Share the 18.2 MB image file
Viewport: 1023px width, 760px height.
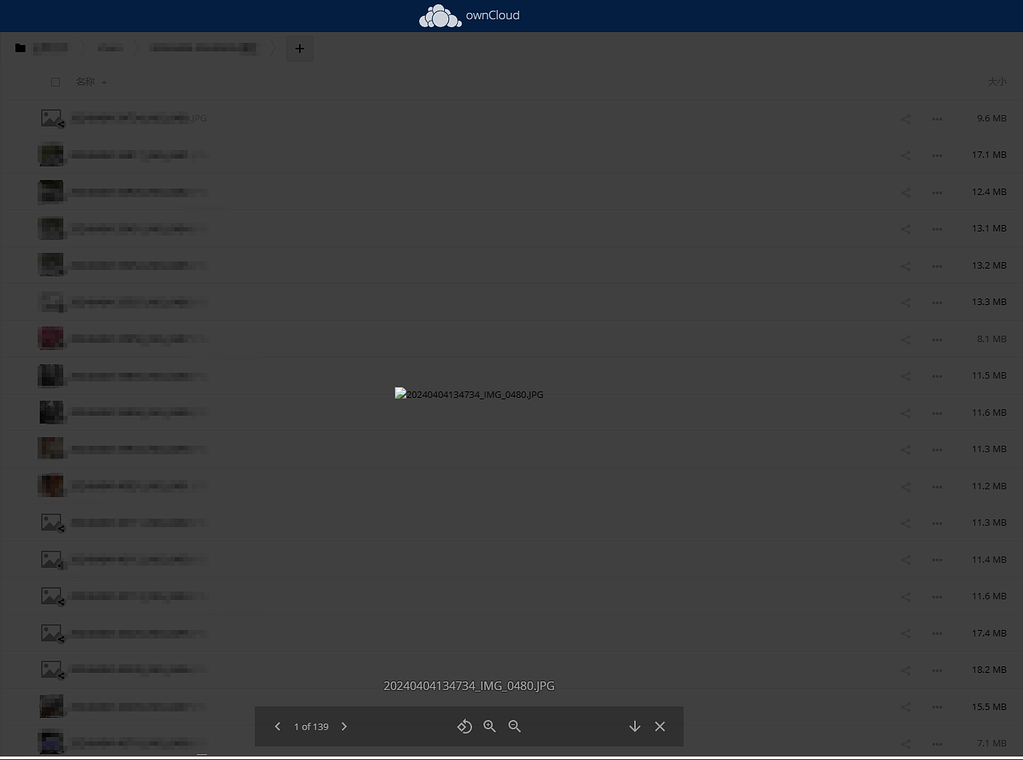click(x=905, y=669)
